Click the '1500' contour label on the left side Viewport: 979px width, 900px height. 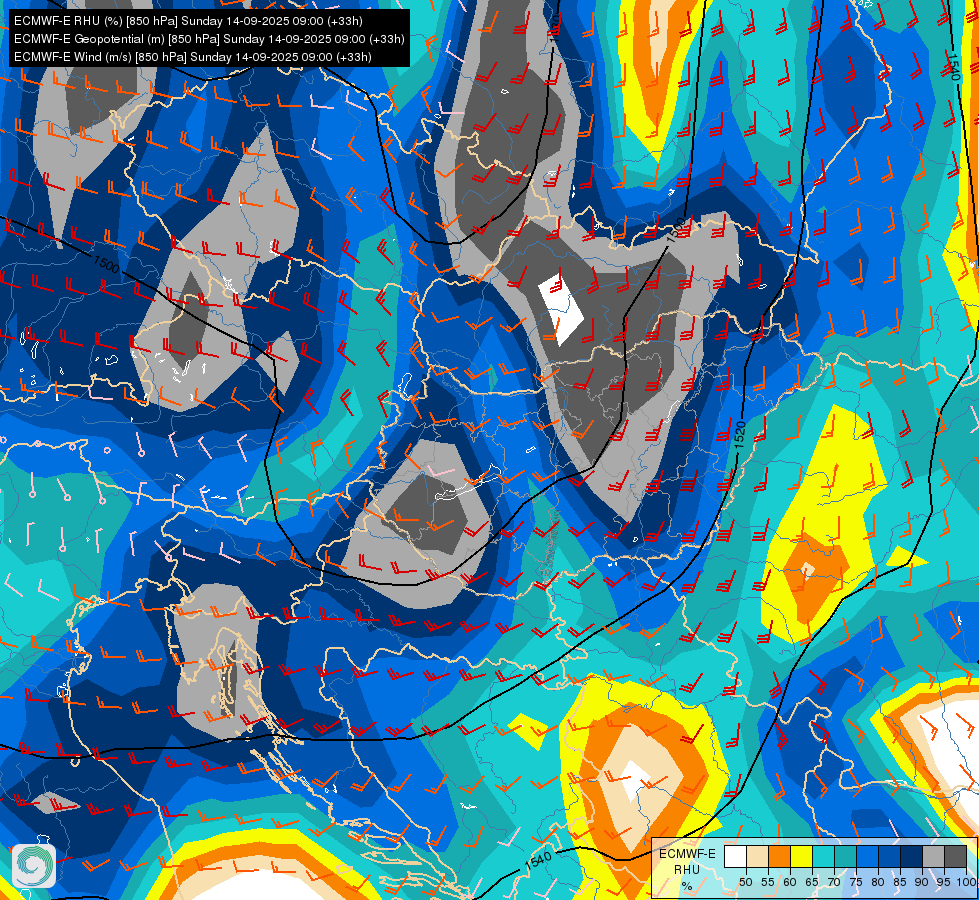click(106, 262)
